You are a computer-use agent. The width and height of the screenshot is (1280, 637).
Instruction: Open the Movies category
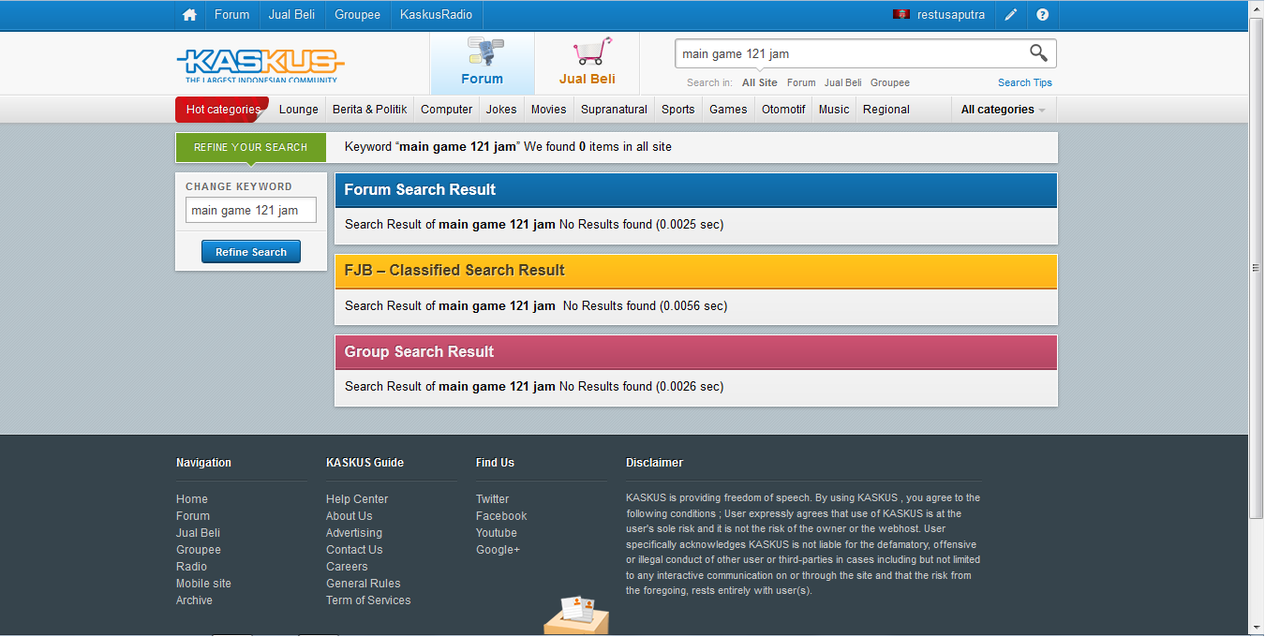(x=549, y=110)
